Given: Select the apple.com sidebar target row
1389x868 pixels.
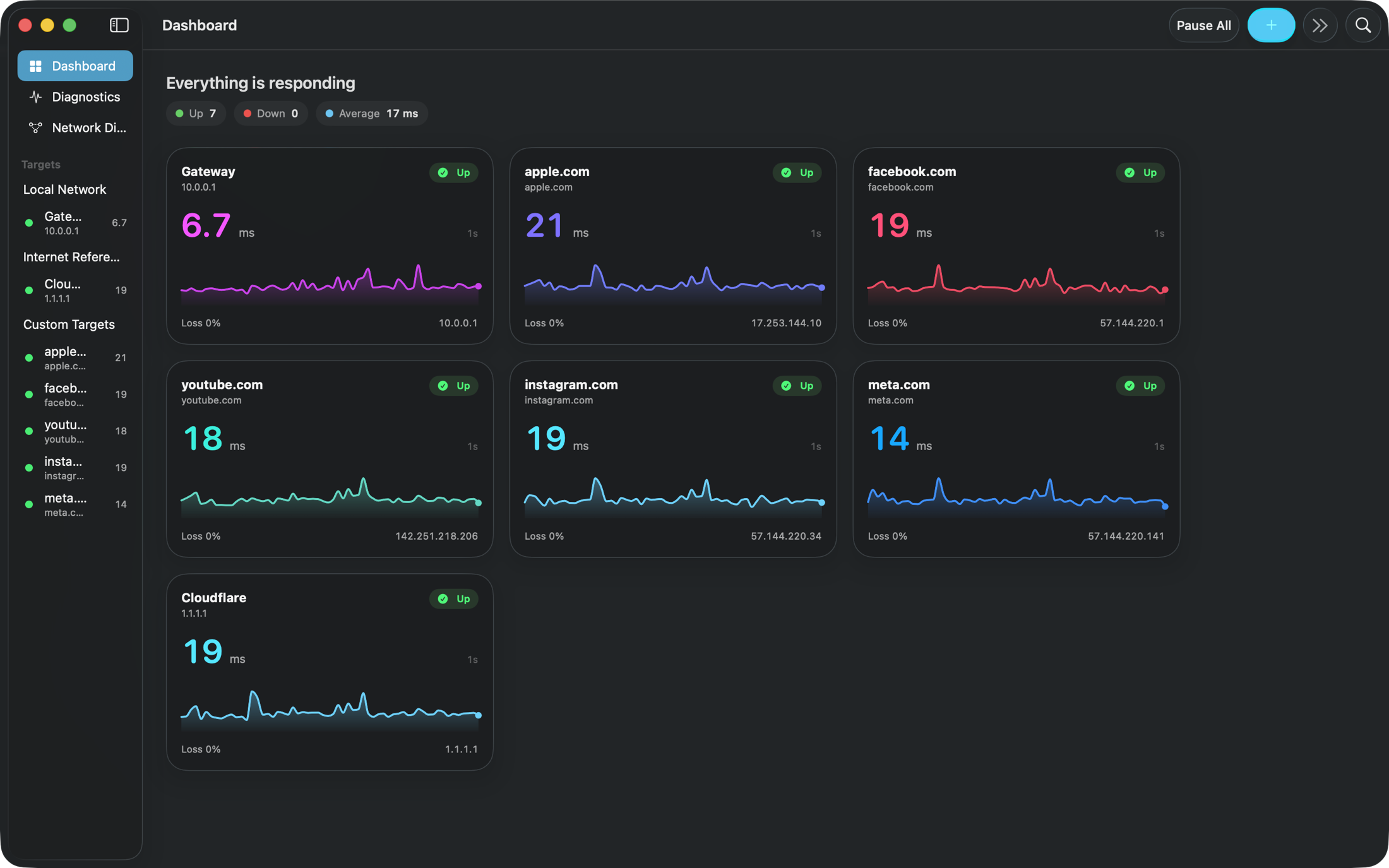Looking at the screenshot, I should [75, 358].
